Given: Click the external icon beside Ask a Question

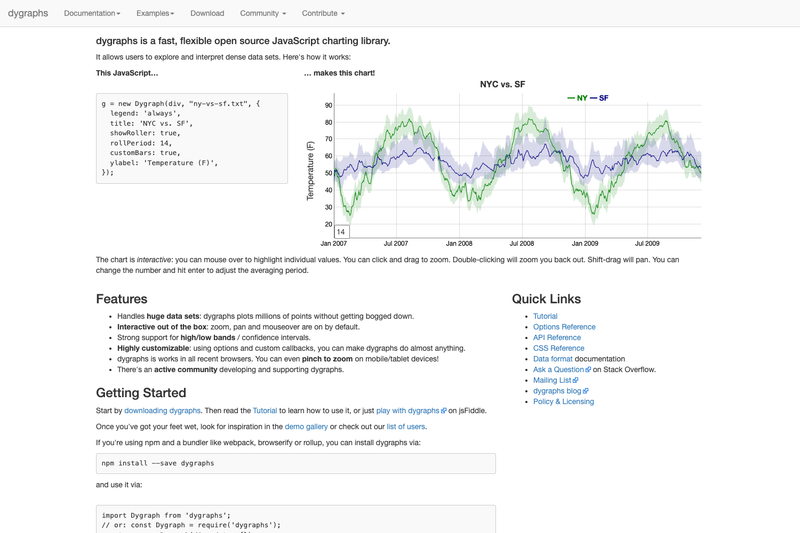Looking at the screenshot, I should 588,370.
